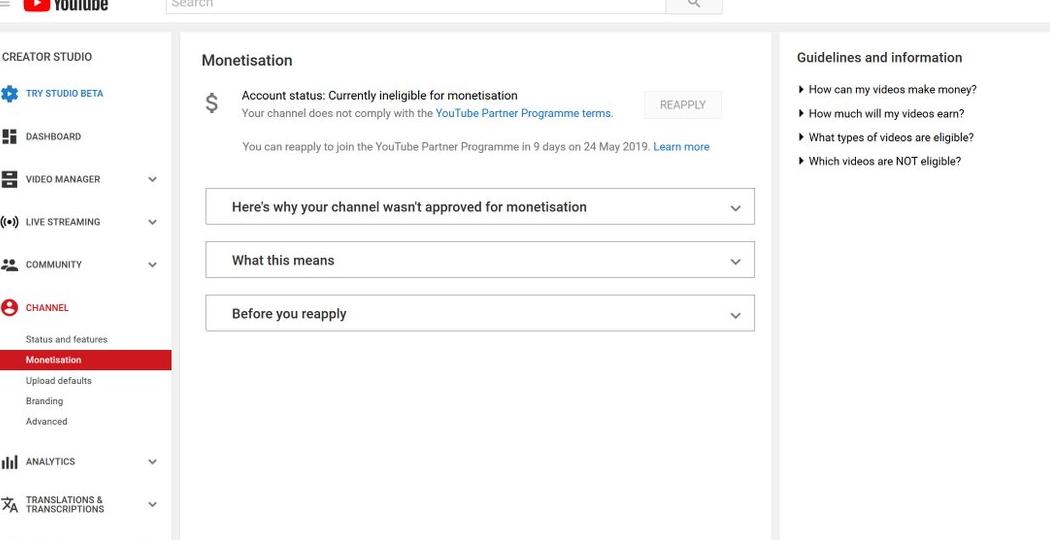Click the Before you reapply heading text
Image resolution: width=1050 pixels, height=540 pixels.
pos(289,314)
